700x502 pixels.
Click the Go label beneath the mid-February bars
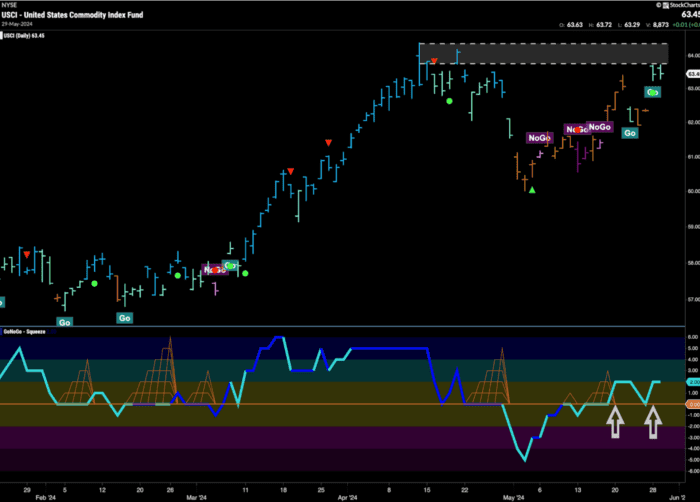click(x=125, y=318)
